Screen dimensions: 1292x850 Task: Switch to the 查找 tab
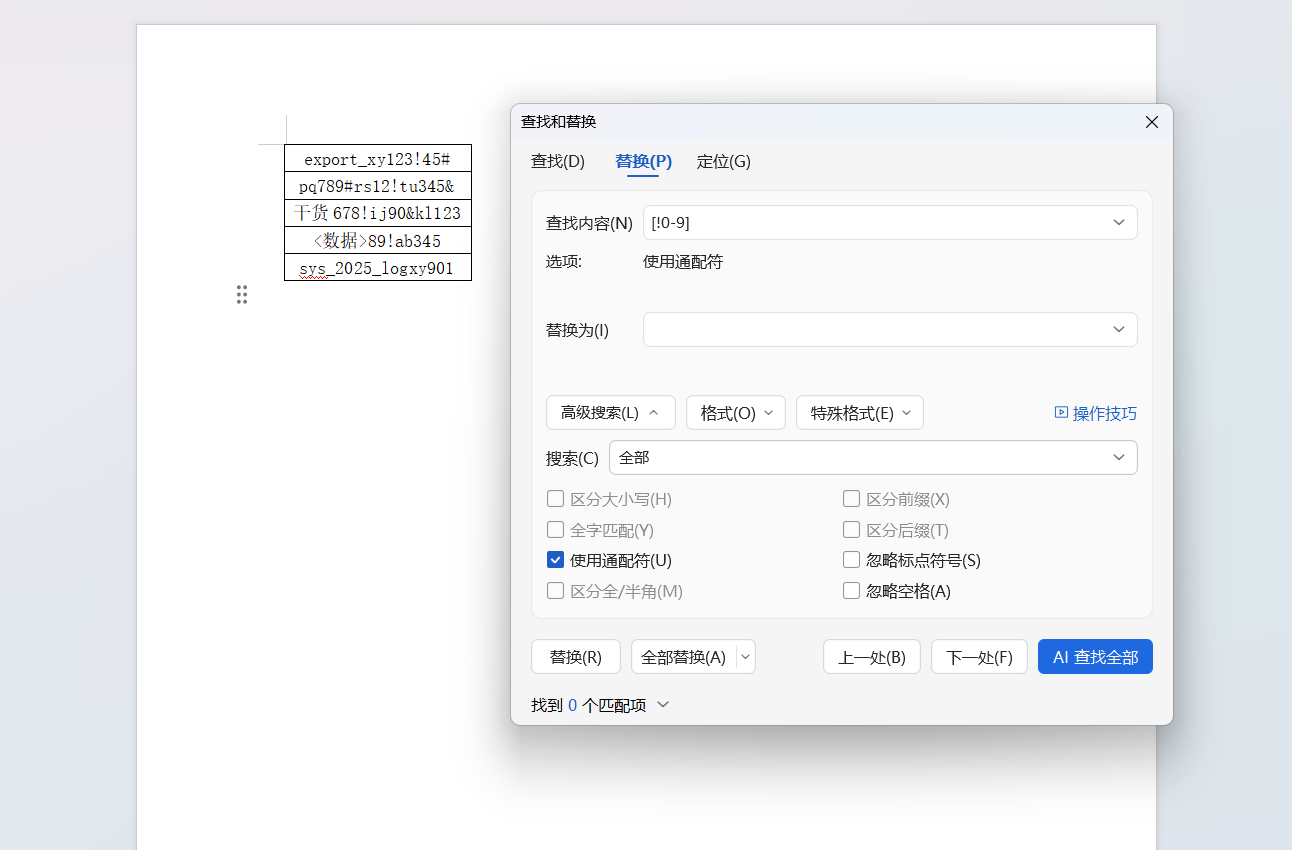[558, 161]
